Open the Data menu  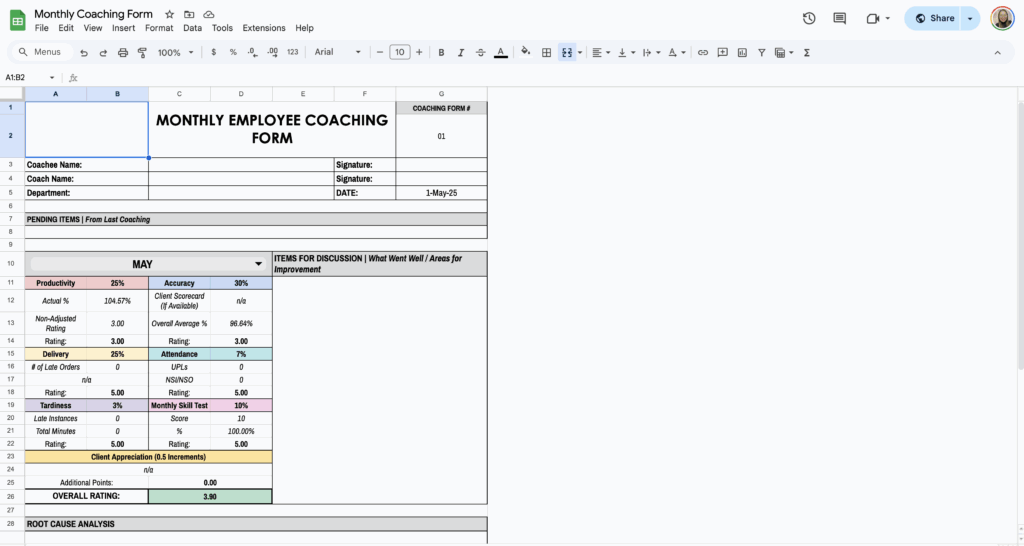point(193,28)
